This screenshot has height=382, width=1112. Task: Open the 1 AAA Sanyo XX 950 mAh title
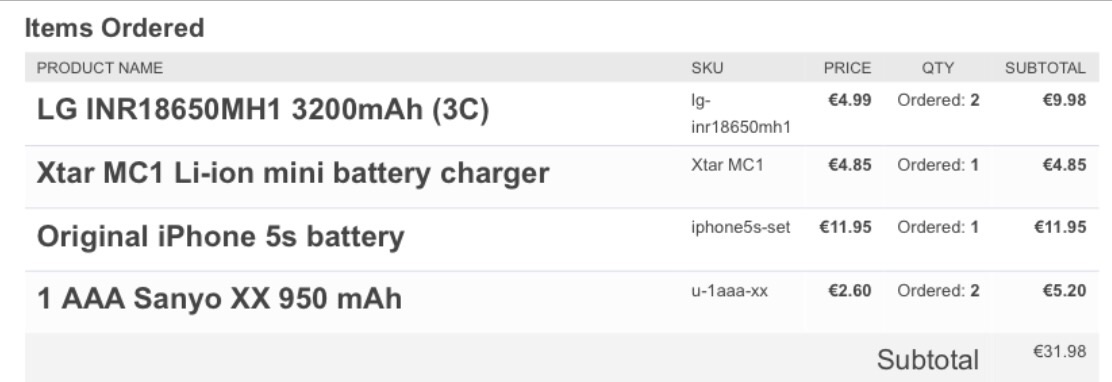point(219,299)
